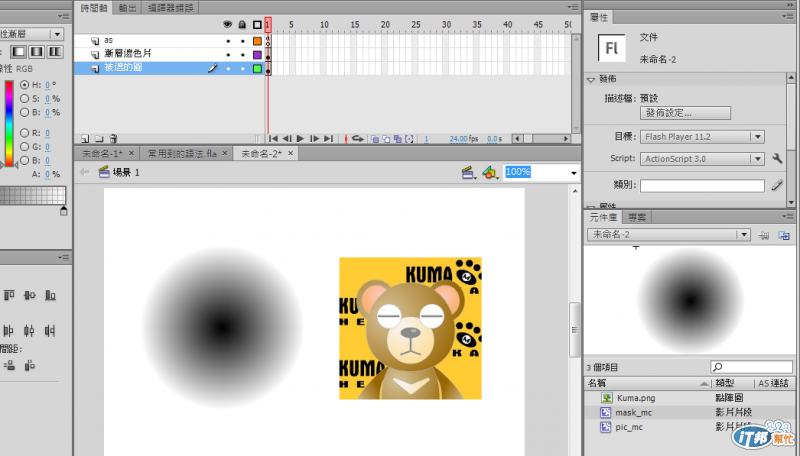This screenshot has width=800, height=456.
Task: Open the timeline panel options menu
Action: pyautogui.click(x=573, y=7)
